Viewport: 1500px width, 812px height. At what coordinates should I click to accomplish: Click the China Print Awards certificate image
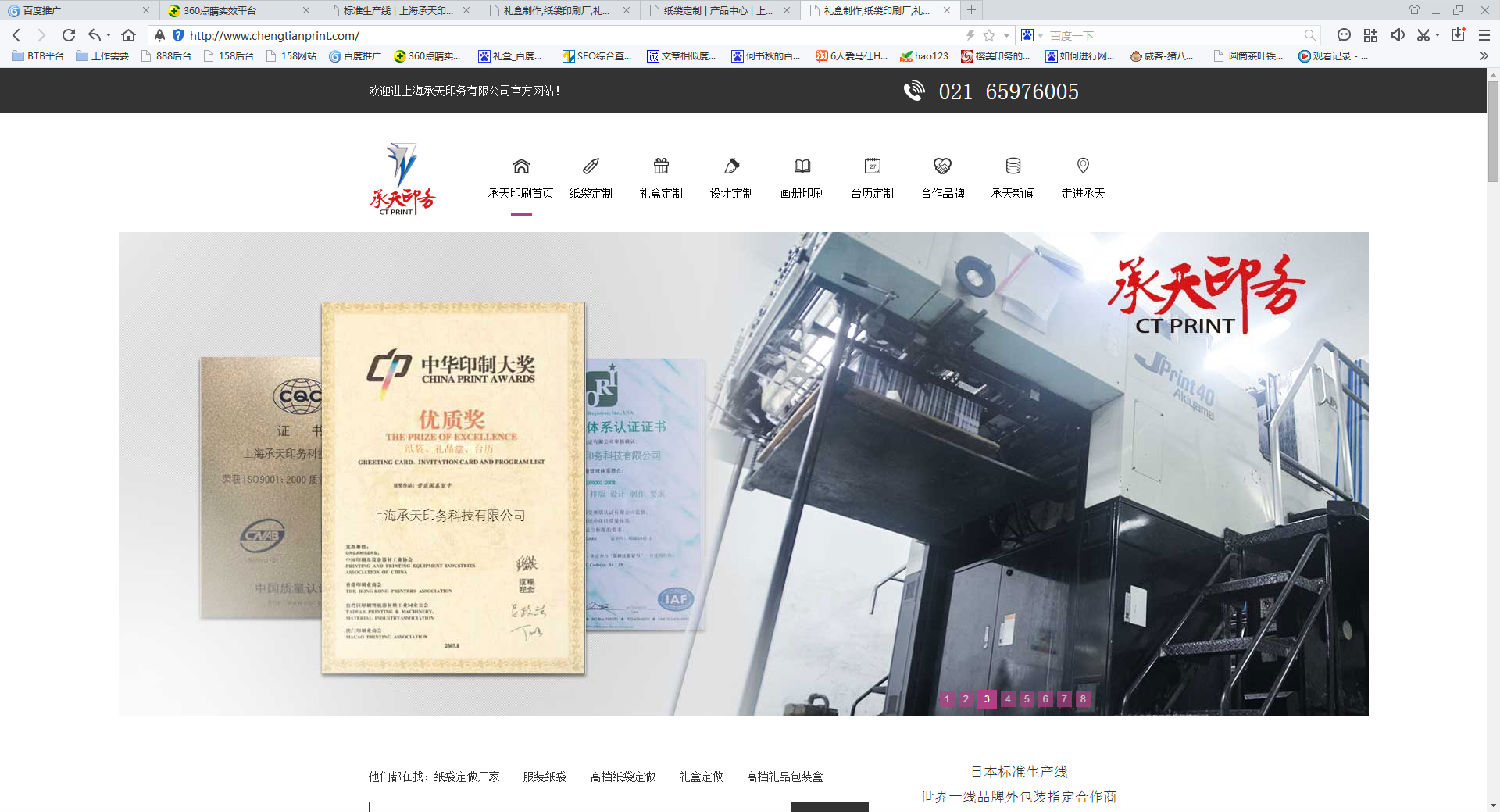452,488
